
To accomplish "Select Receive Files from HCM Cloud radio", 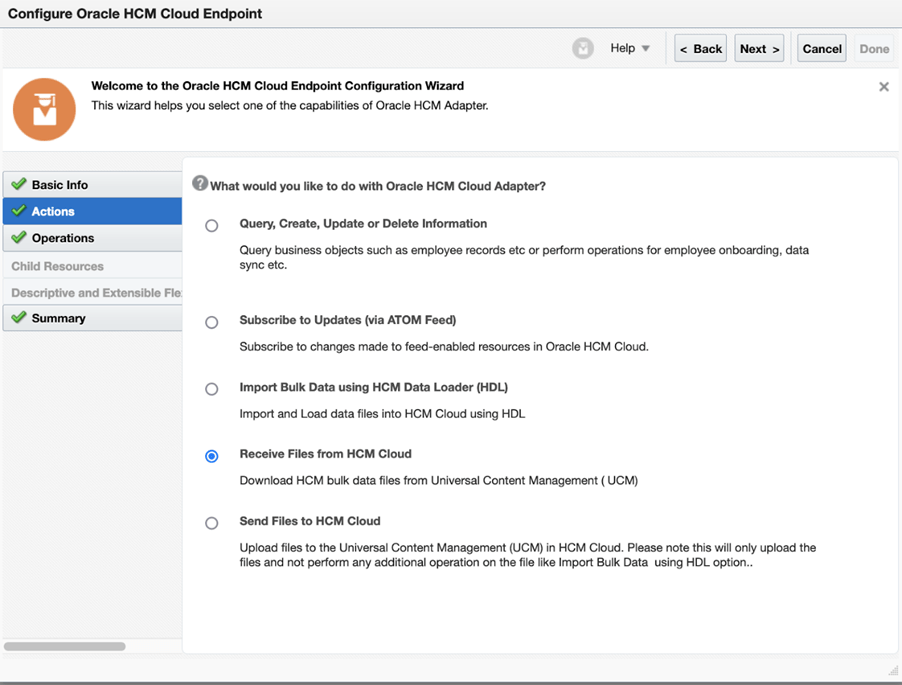I will click(212, 456).
